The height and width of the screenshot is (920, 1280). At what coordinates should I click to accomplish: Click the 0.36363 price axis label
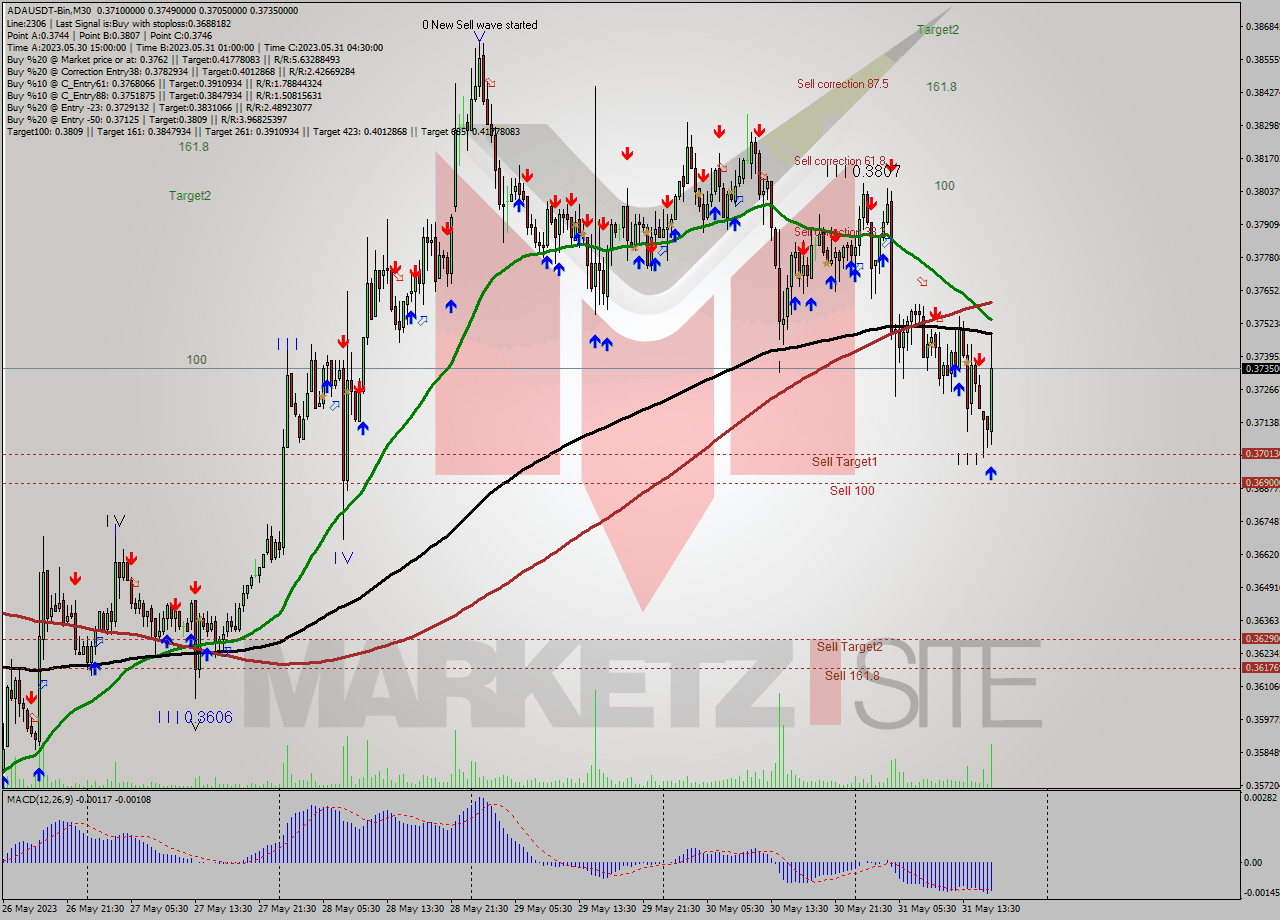click(1261, 620)
